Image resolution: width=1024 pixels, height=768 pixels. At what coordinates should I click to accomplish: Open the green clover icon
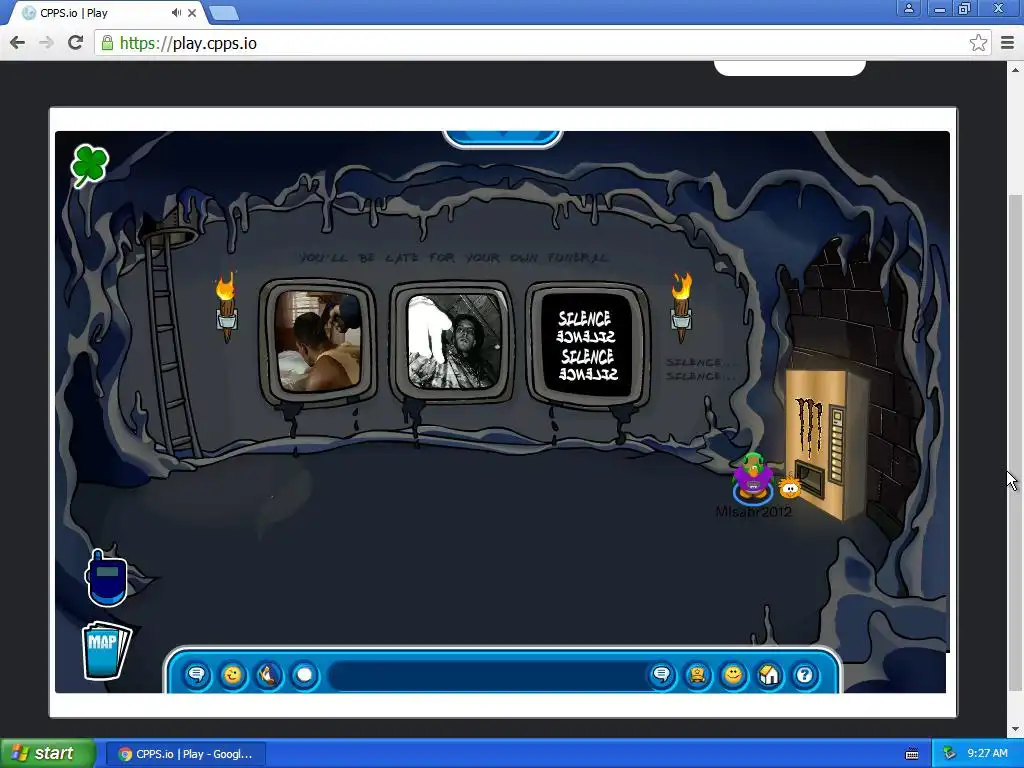point(89,165)
